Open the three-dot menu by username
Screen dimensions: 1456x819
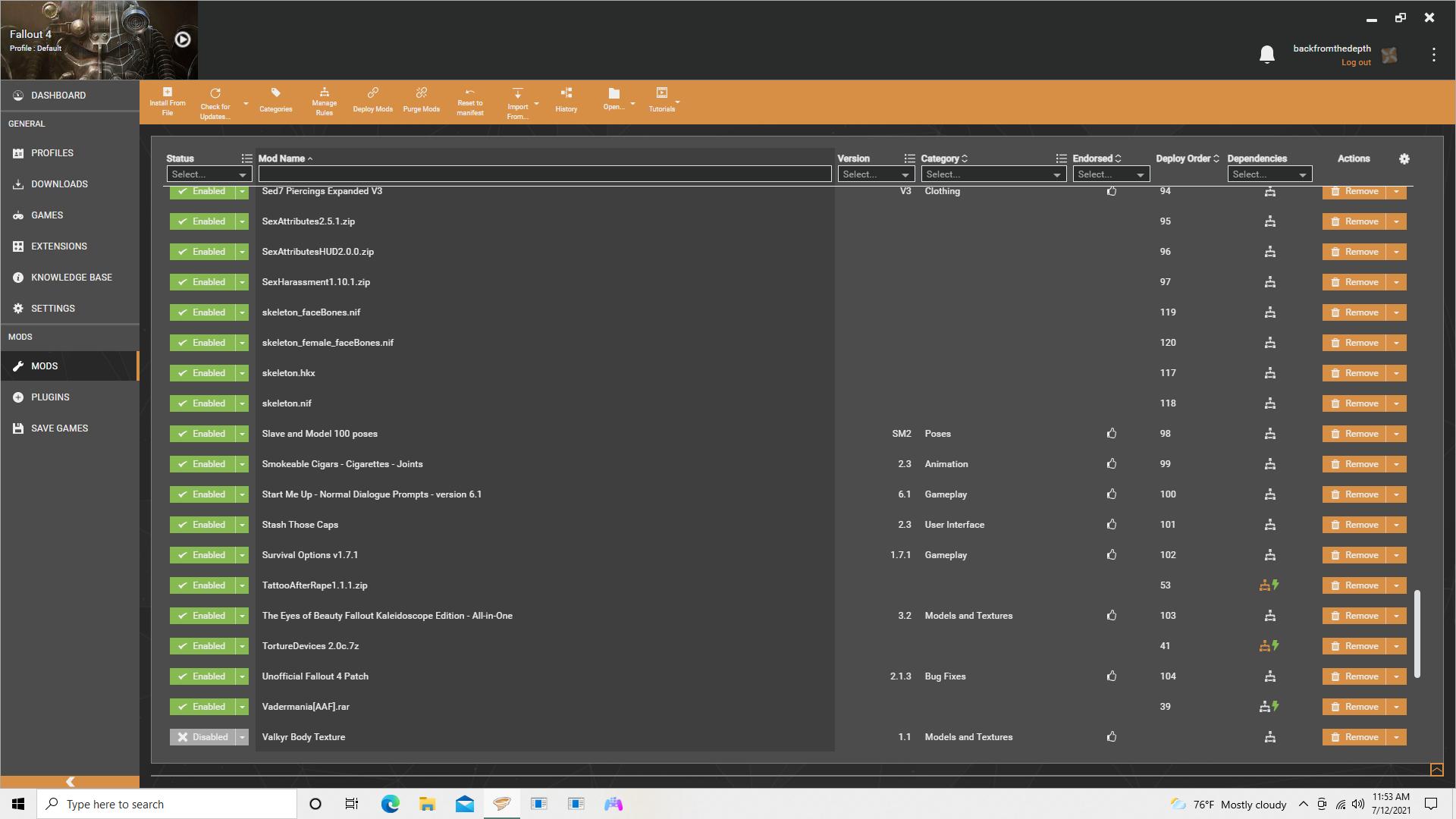click(1433, 55)
